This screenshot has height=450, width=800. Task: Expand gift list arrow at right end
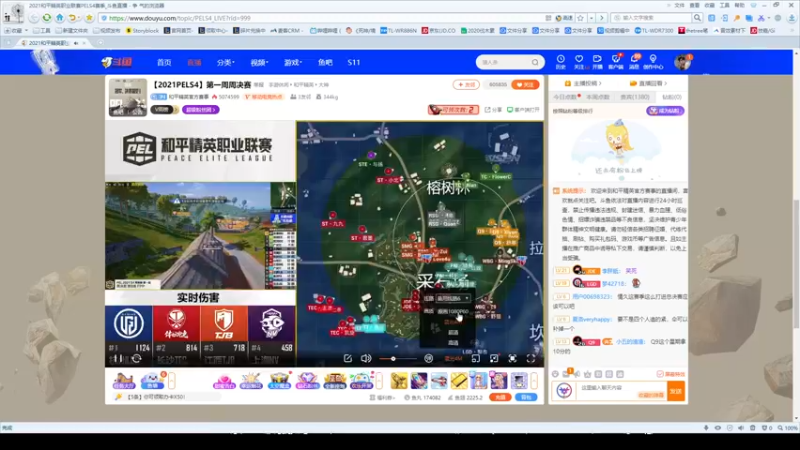point(534,381)
